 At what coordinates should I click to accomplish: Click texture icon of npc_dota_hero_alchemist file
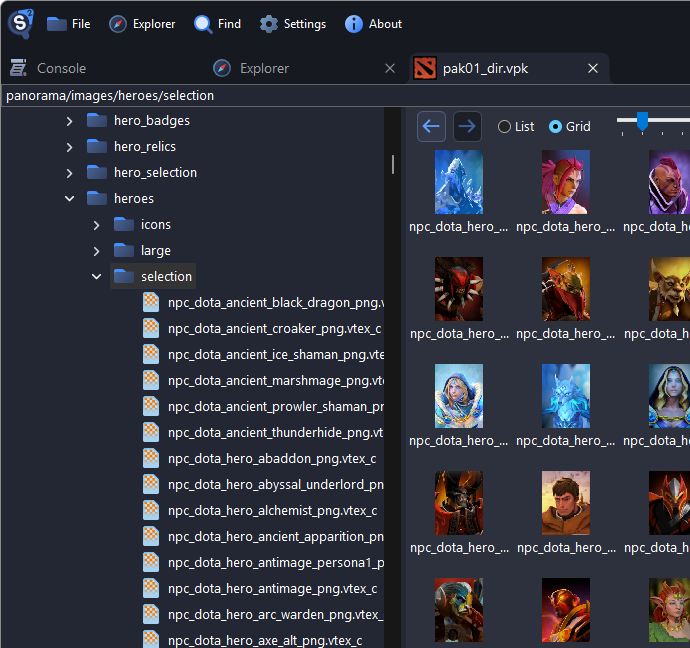(151, 510)
